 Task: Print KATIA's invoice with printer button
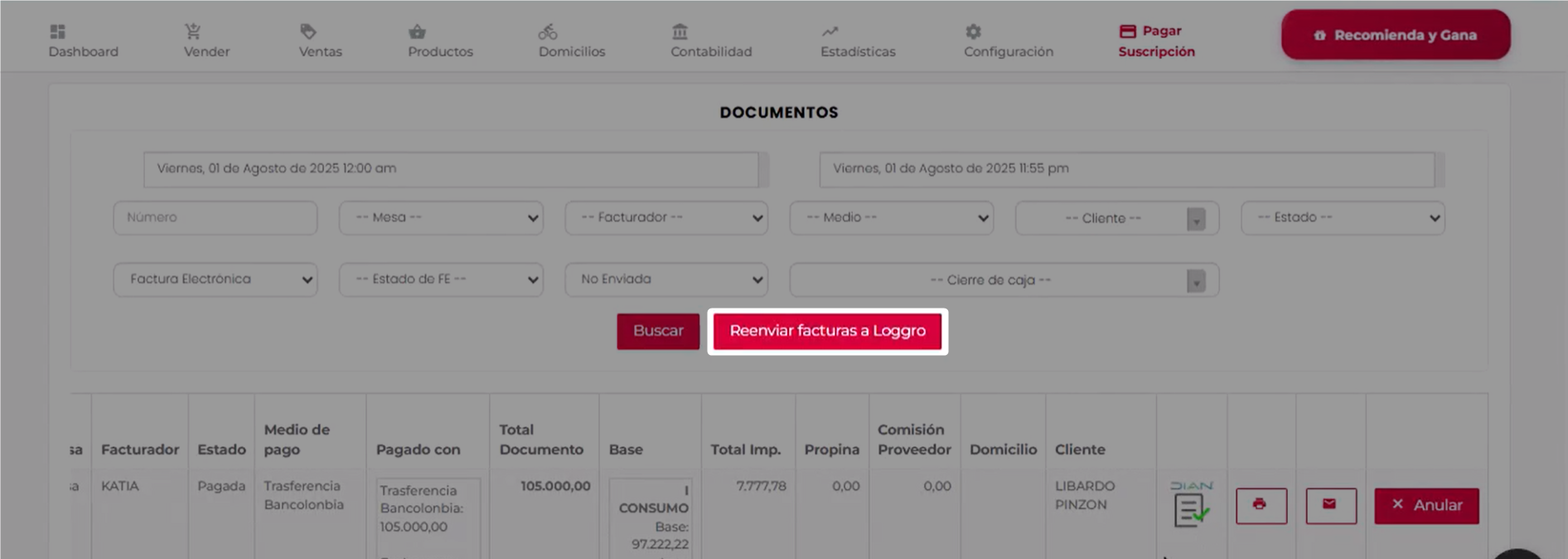(1261, 505)
